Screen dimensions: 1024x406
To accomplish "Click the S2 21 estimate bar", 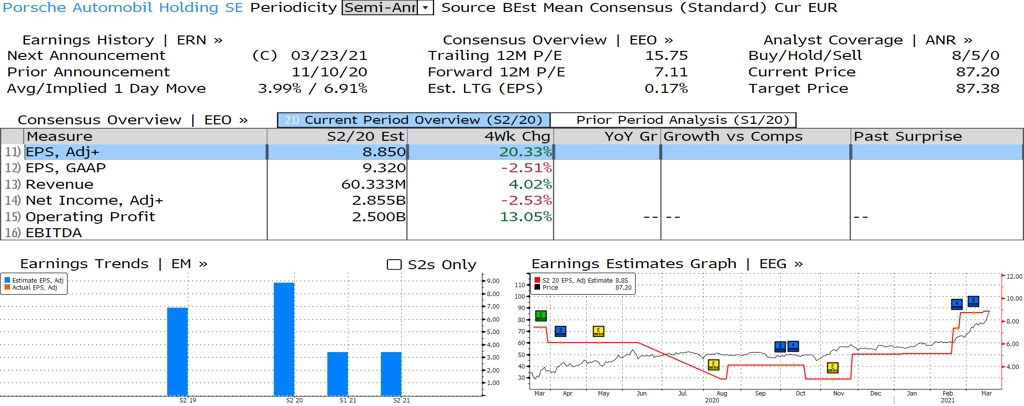I will pyautogui.click(x=391, y=373).
